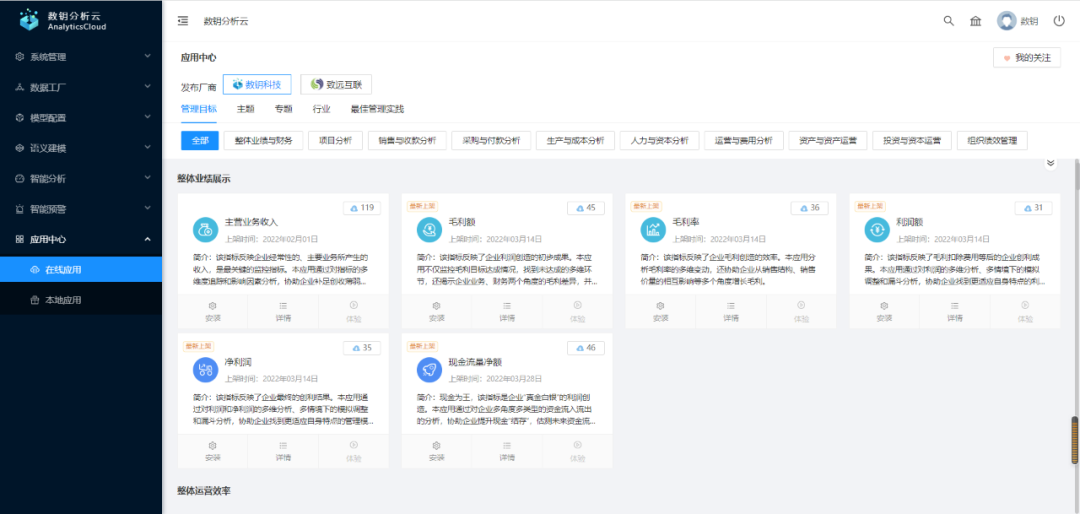Viewport: 1080px width, 514px height.
Task: Collapse sidebar with the hamburger menu icon
Action: click(182, 21)
